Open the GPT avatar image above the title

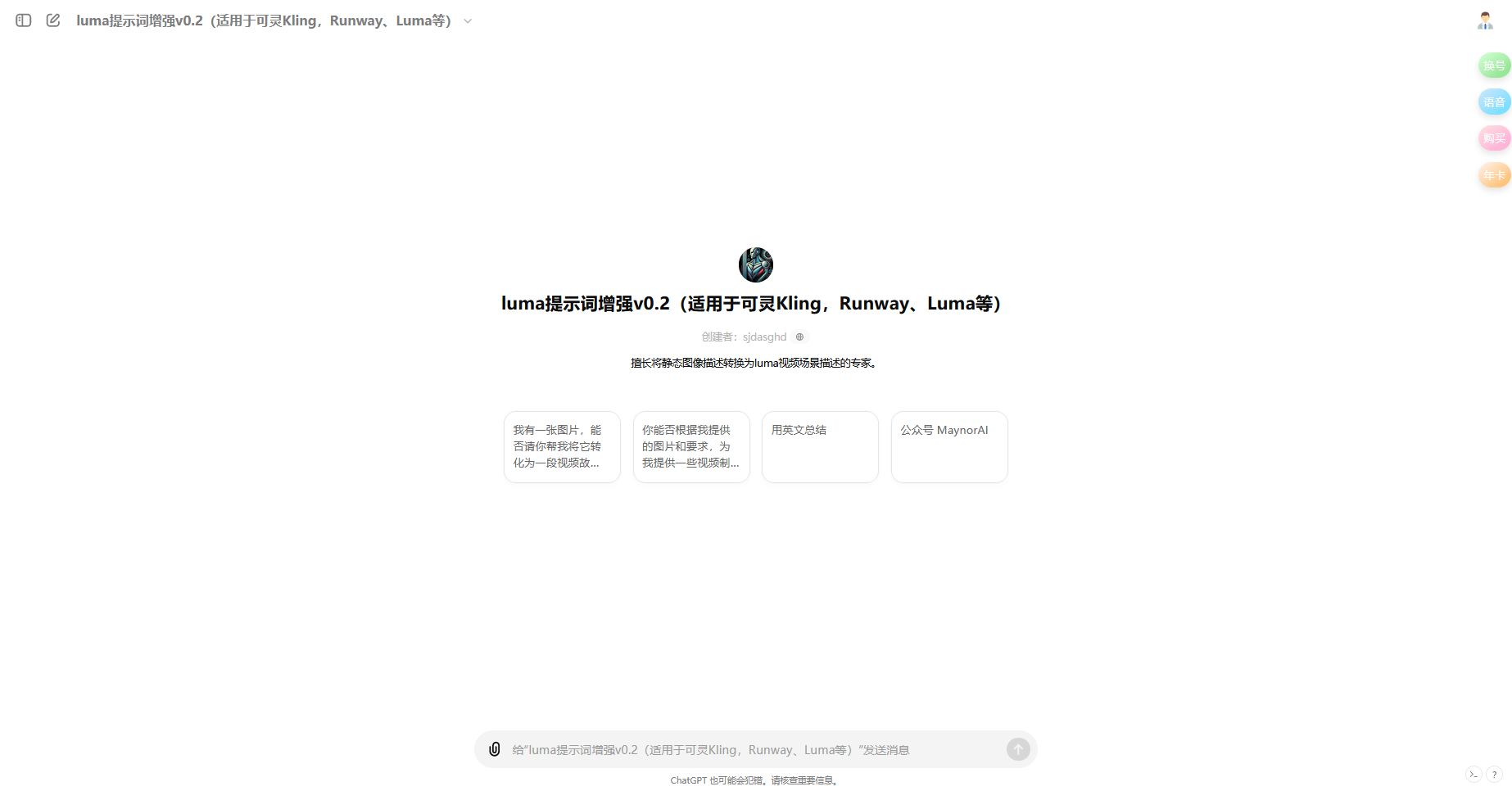(x=755, y=264)
